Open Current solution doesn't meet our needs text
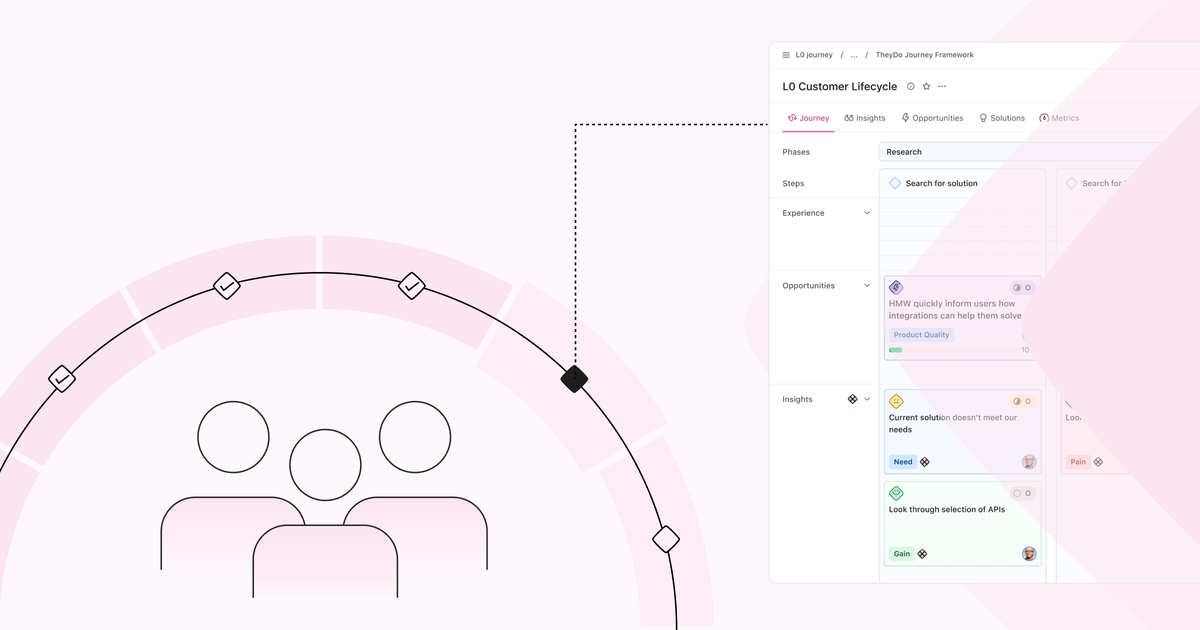Screen dimensions: 1200x630 point(953,424)
